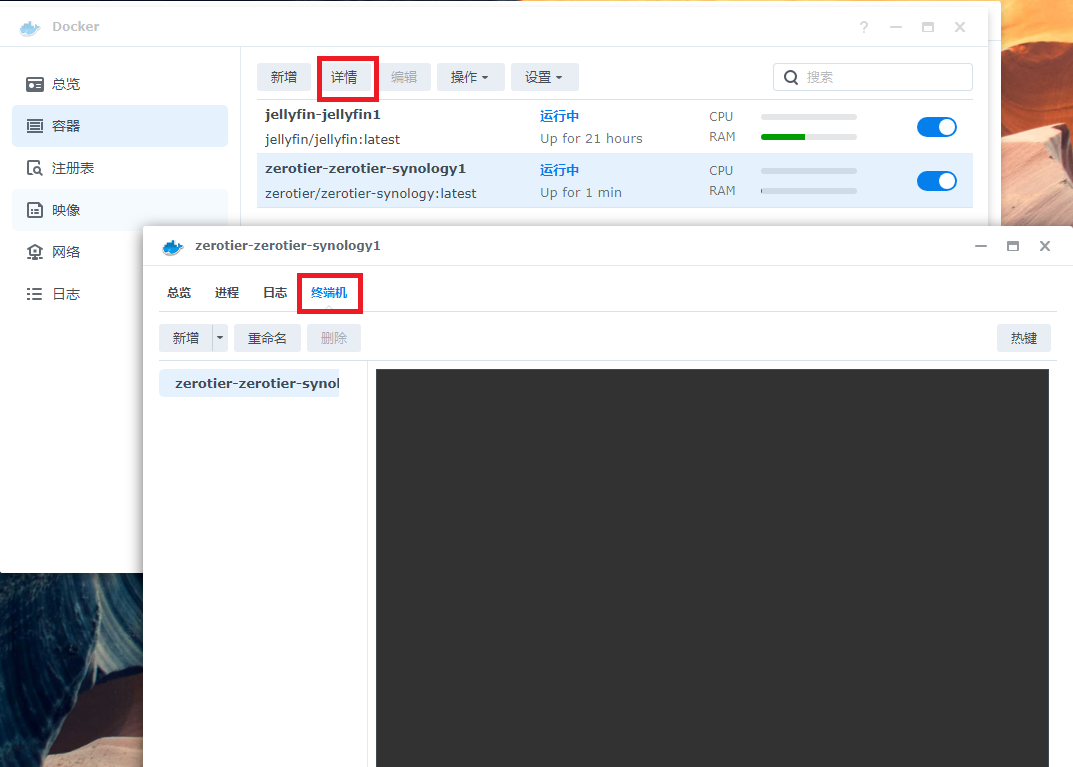Expand the 操作 action dropdown
Screen dimensions: 1073x767
click(x=469, y=77)
